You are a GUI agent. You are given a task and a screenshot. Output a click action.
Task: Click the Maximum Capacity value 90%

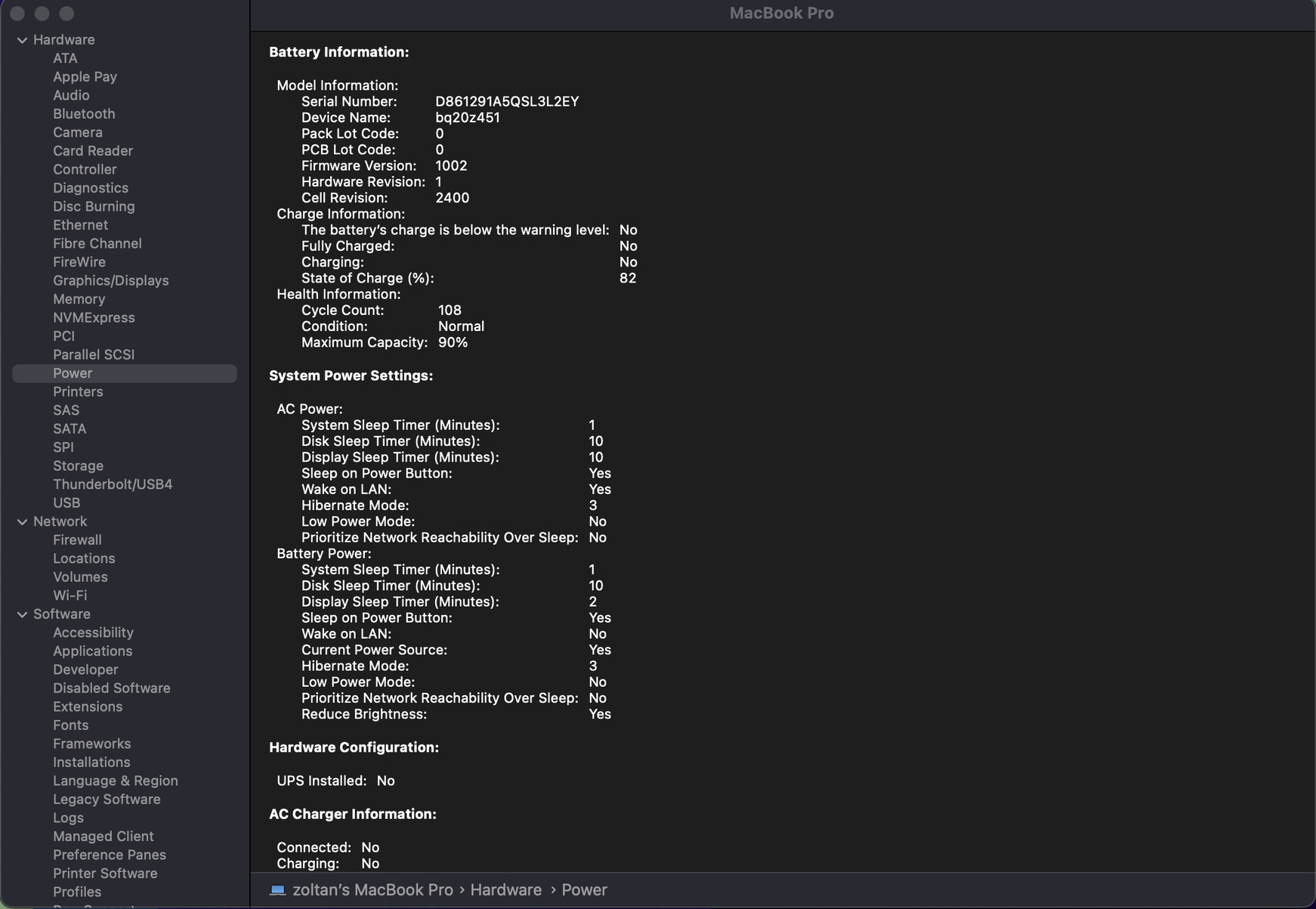click(453, 342)
